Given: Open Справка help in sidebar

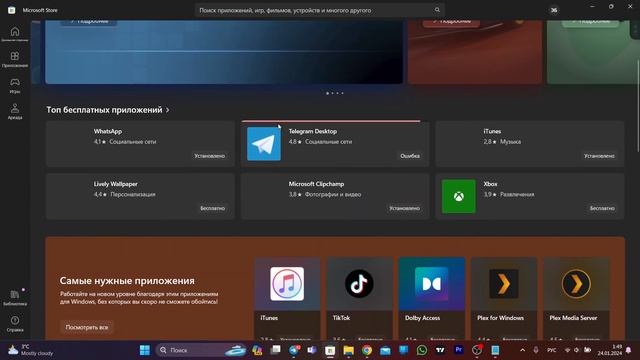Looking at the screenshot, I should pyautogui.click(x=15, y=324).
